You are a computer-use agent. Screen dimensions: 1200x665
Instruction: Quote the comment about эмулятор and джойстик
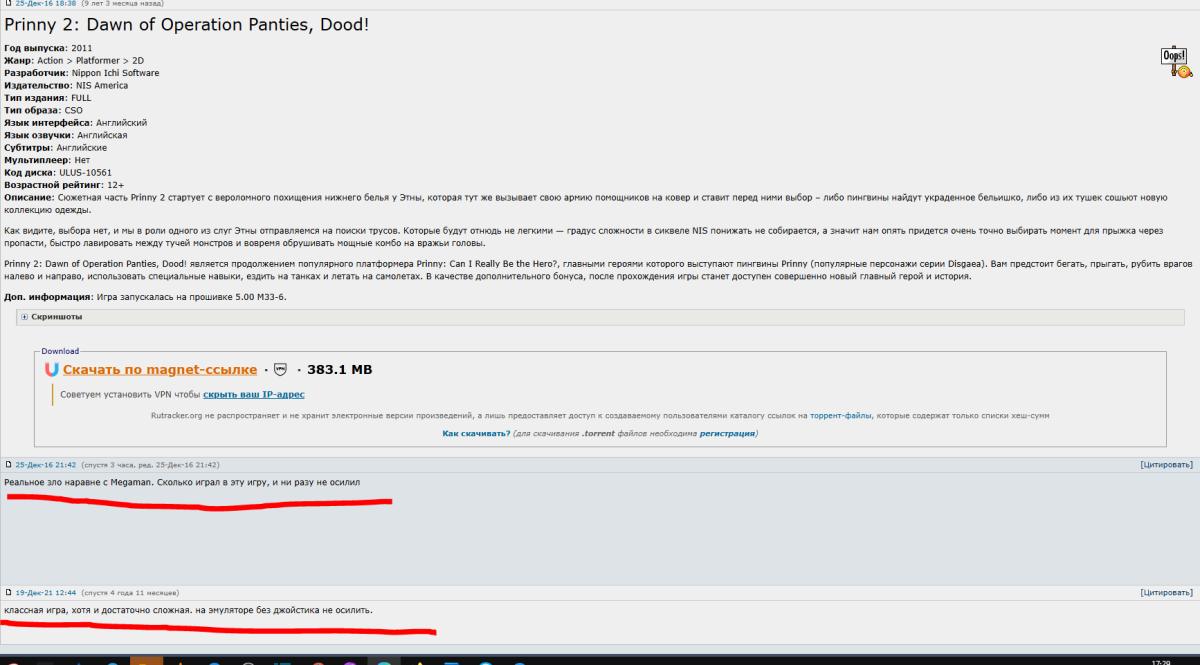[1166, 593]
